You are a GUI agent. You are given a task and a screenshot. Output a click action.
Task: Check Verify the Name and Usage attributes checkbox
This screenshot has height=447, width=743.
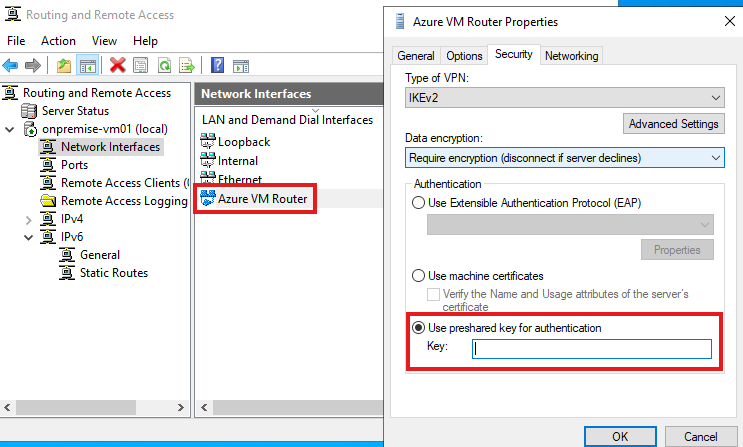pyautogui.click(x=433, y=294)
